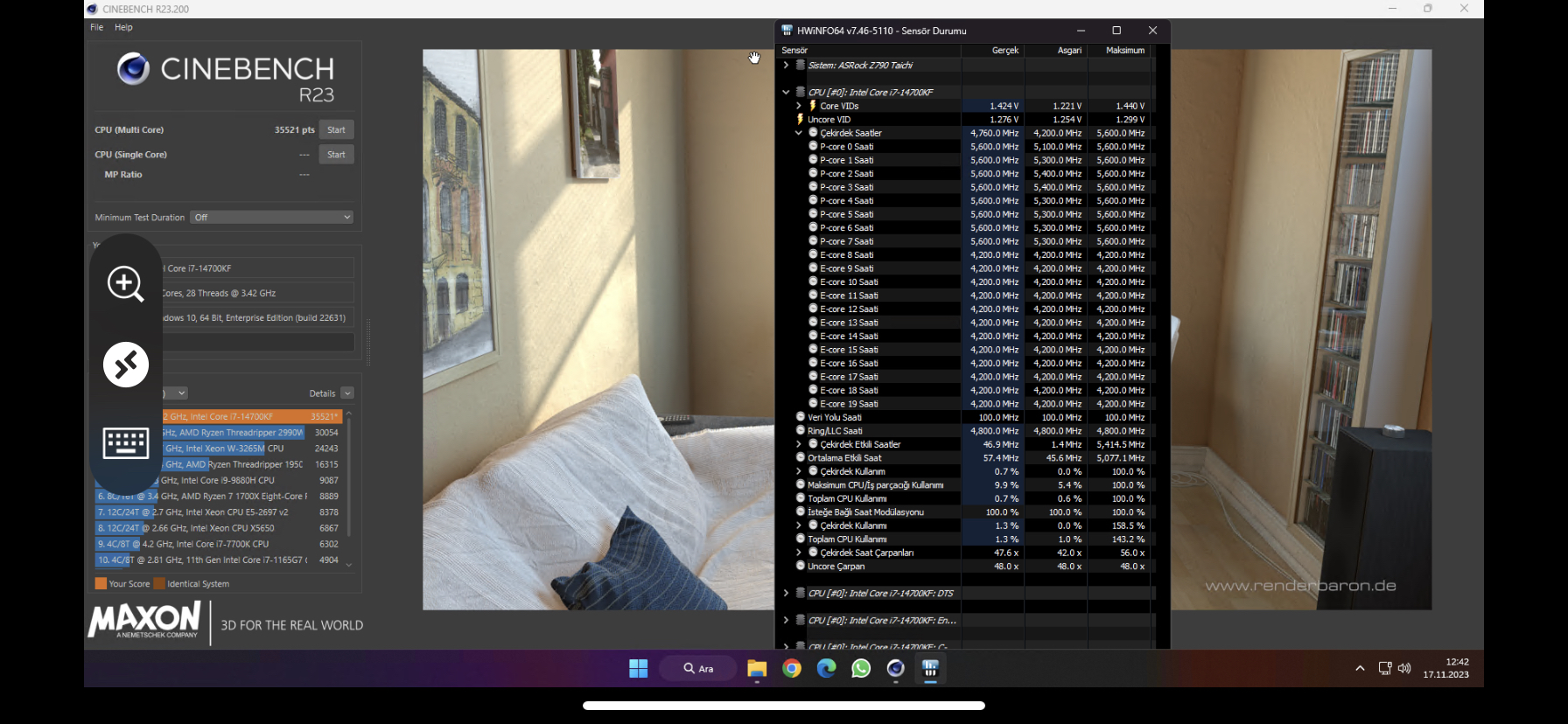Image resolution: width=1568 pixels, height=724 pixels.
Task: Click the Windows Start icon on taskbar
Action: pyautogui.click(x=639, y=669)
